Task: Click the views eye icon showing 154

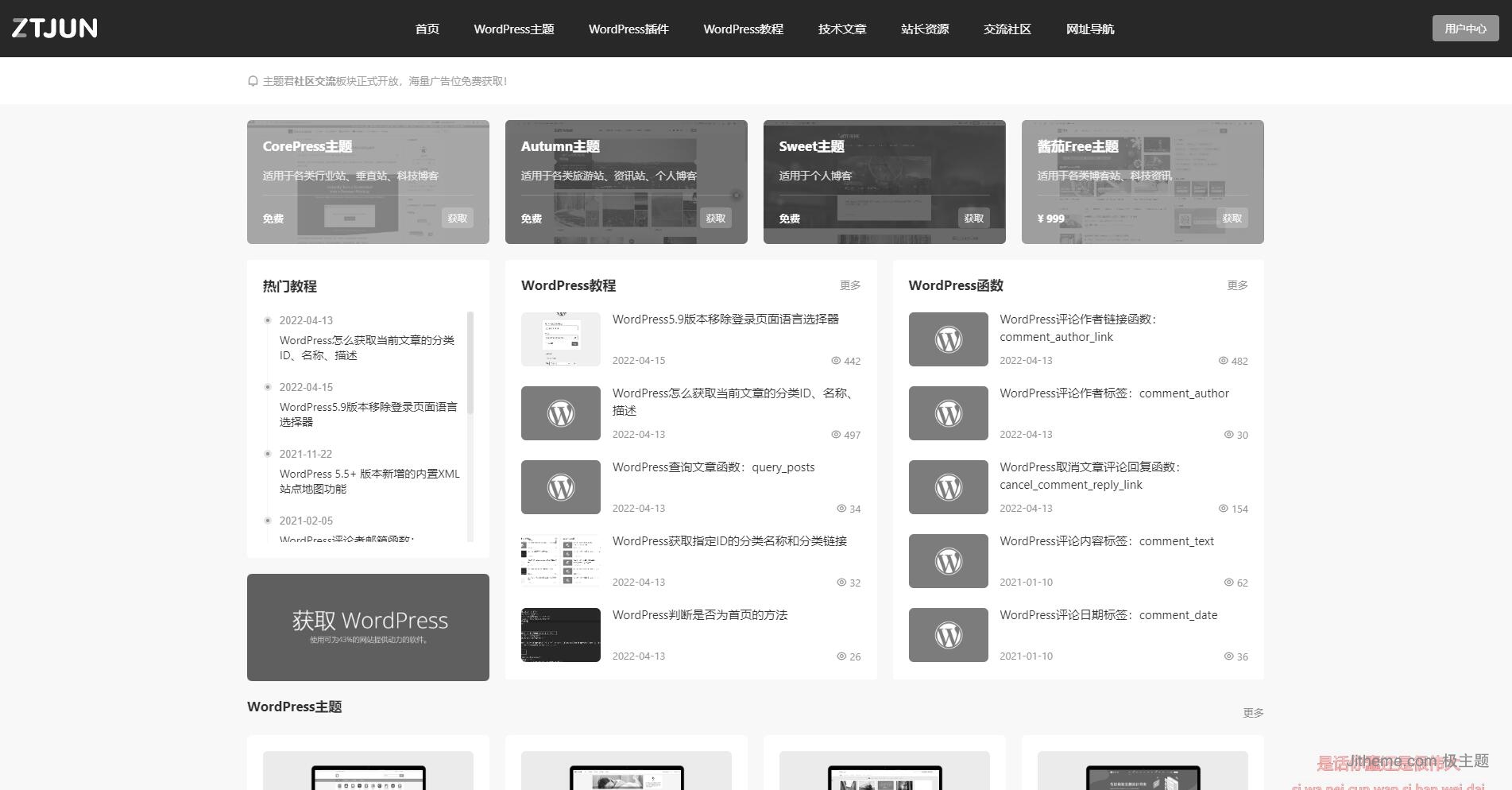Action: coord(1224,509)
